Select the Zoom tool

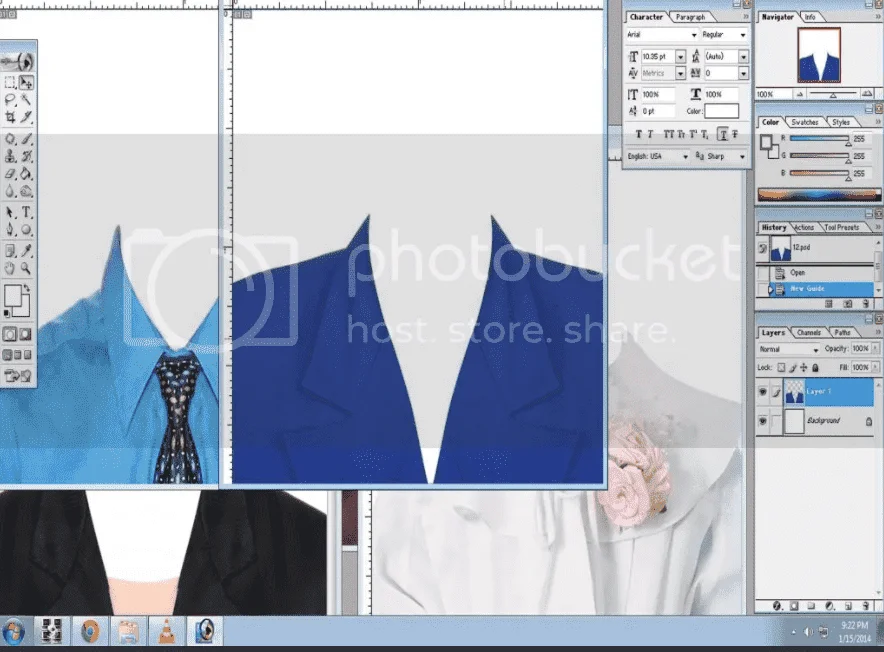coord(26,268)
